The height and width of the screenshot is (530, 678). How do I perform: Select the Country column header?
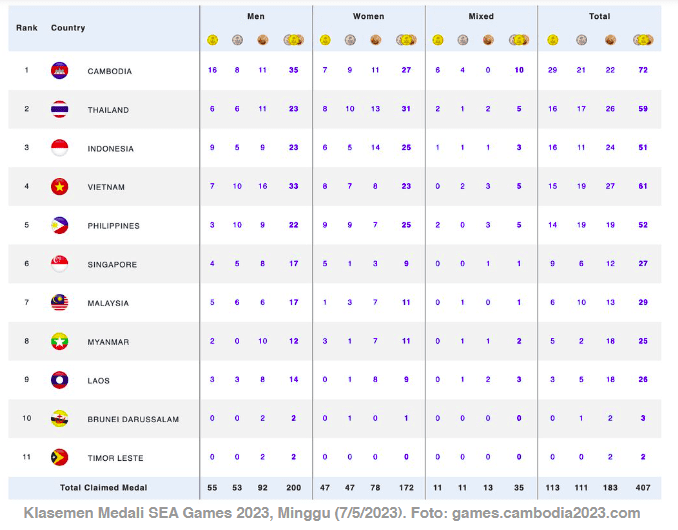[x=68, y=28]
